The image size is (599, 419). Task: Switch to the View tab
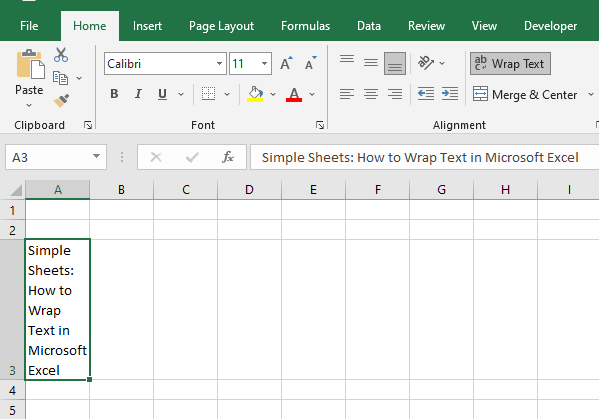(484, 26)
